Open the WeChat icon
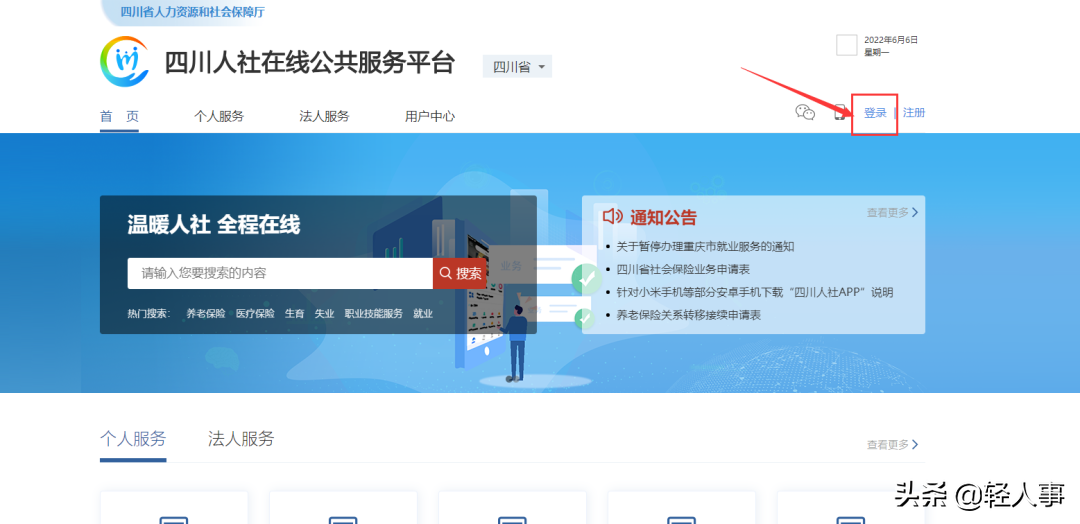The image size is (1080, 524). click(805, 112)
